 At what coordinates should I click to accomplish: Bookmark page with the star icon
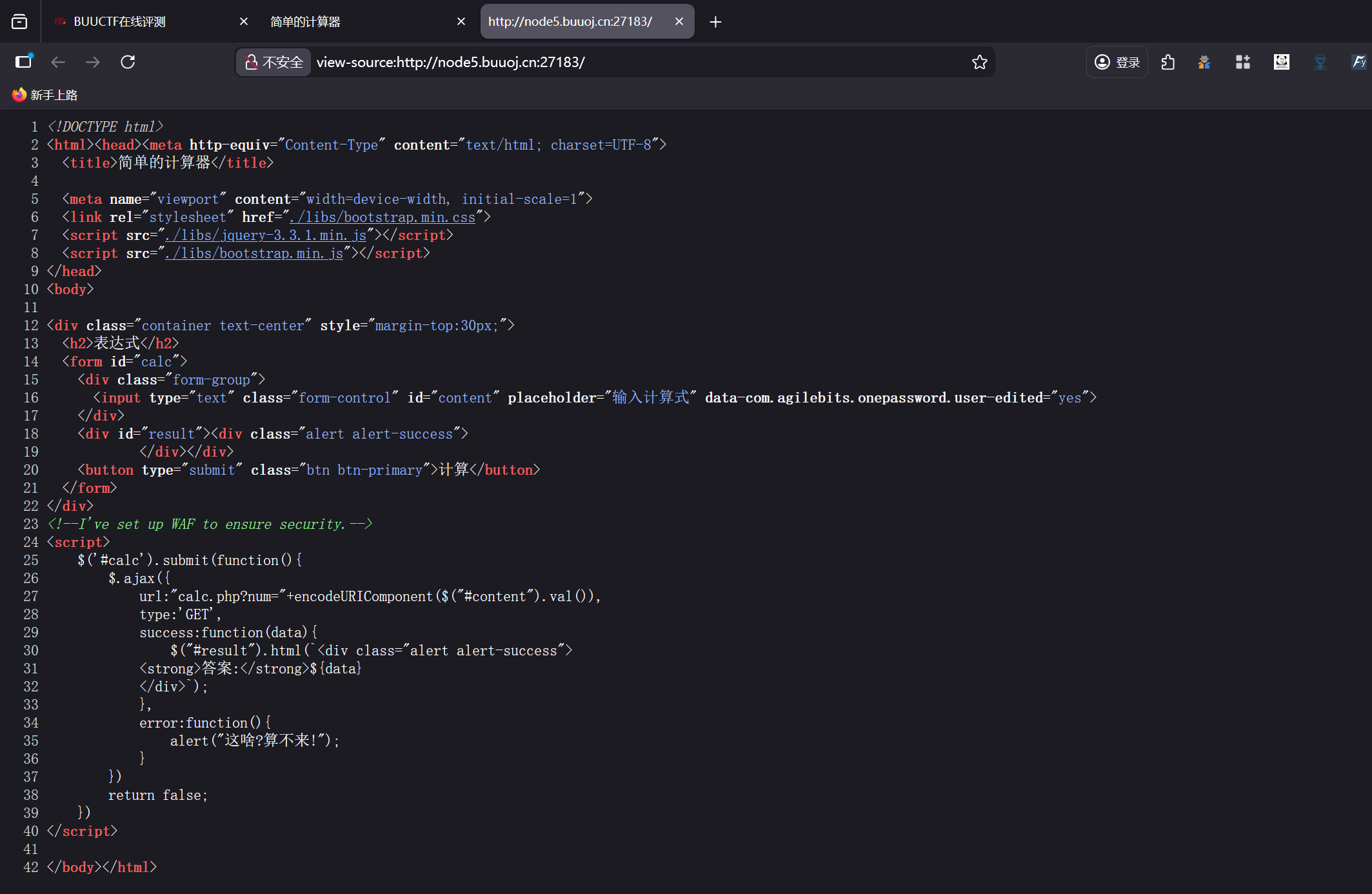(x=979, y=62)
